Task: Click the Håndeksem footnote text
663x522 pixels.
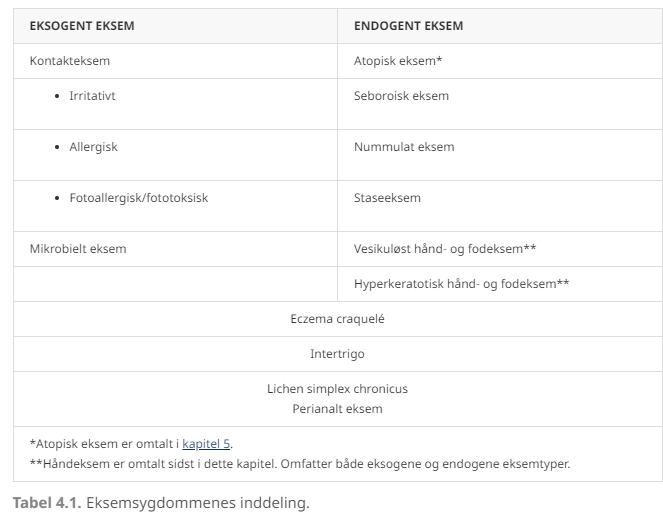Action: click(x=300, y=464)
